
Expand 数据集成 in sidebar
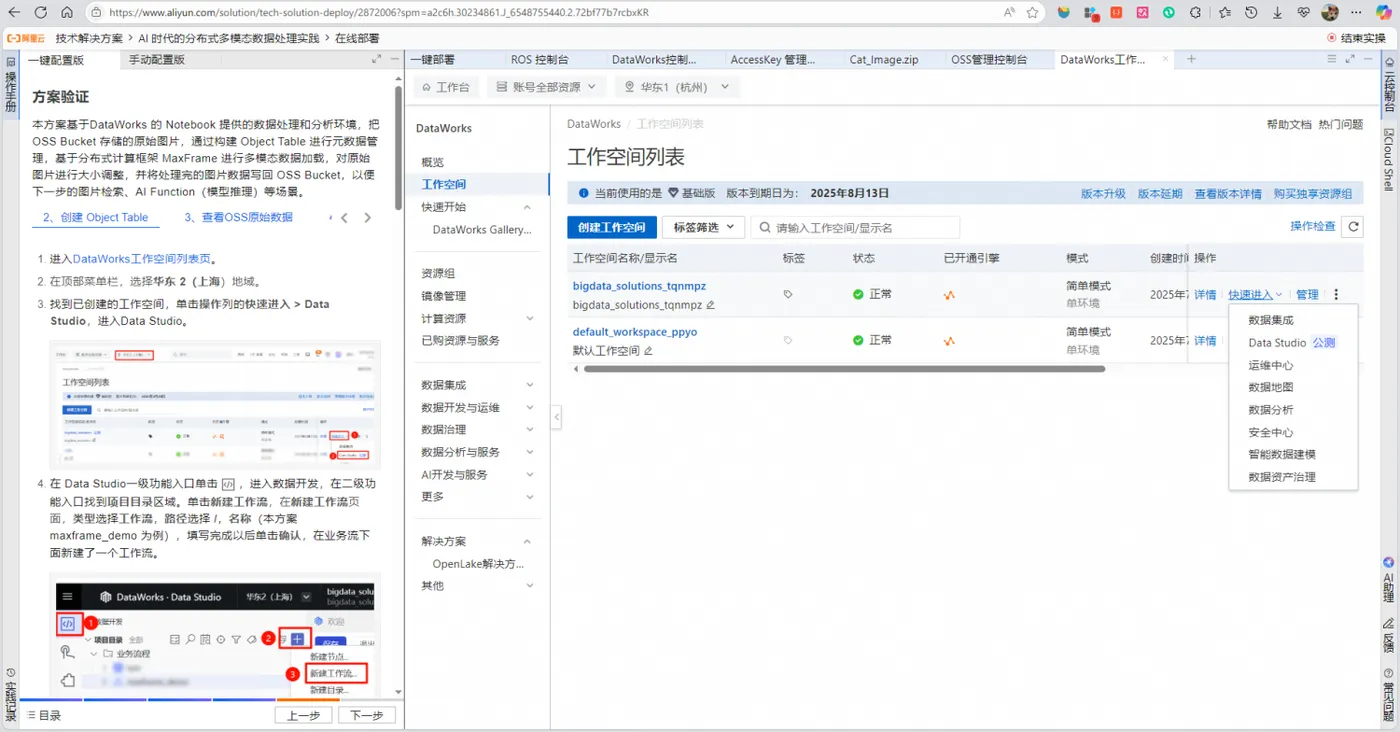pos(530,385)
